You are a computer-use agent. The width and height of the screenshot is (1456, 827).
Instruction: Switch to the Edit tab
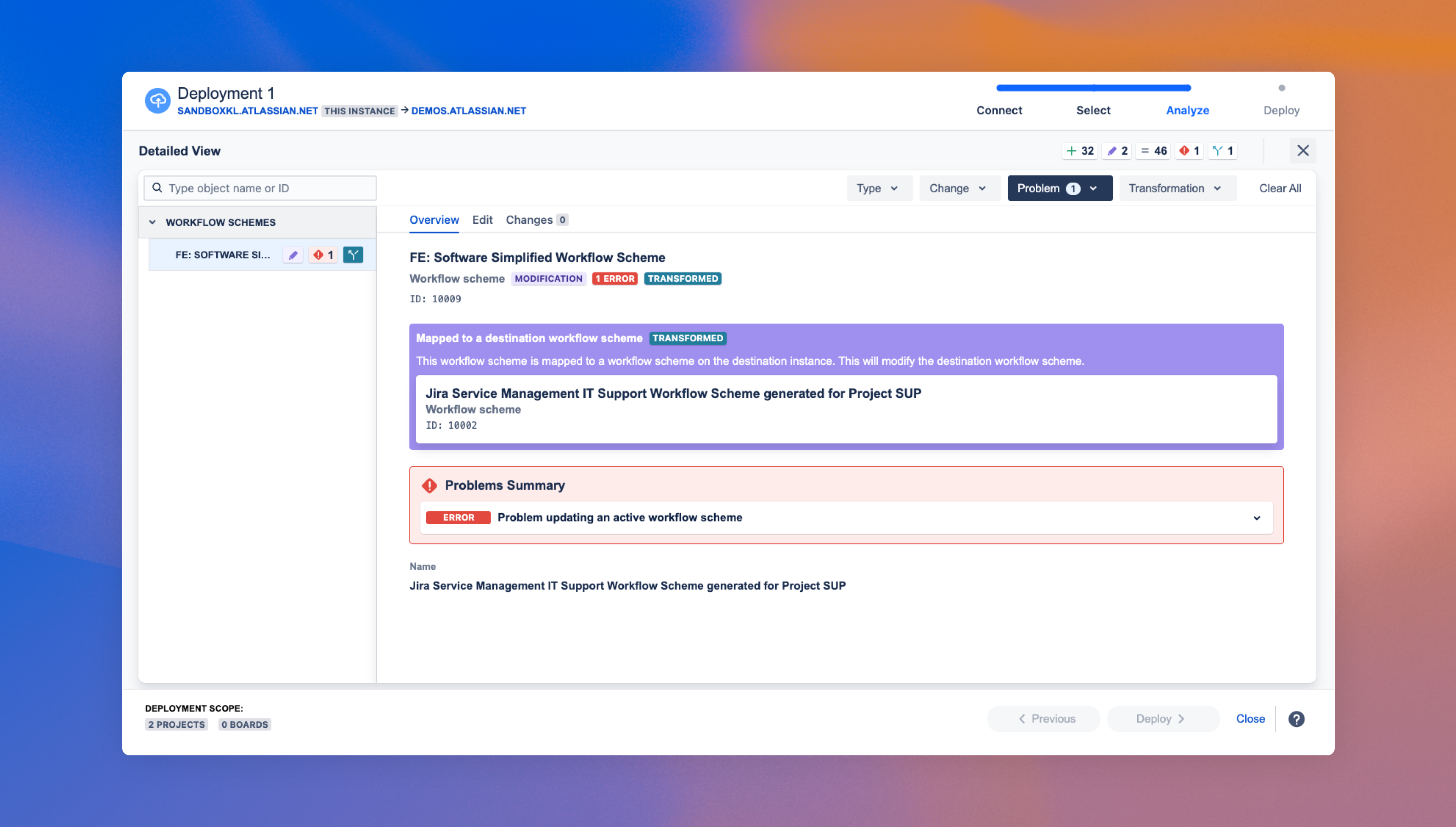click(482, 220)
